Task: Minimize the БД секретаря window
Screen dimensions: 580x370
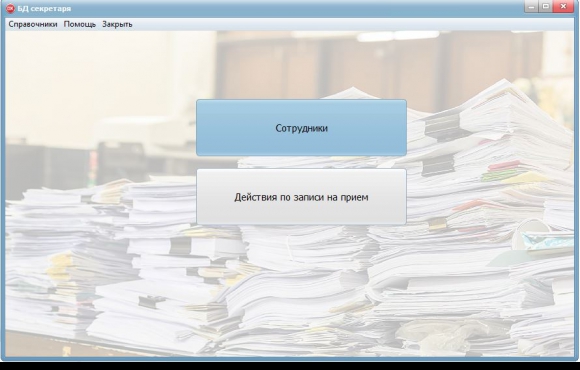Action: (531, 6)
